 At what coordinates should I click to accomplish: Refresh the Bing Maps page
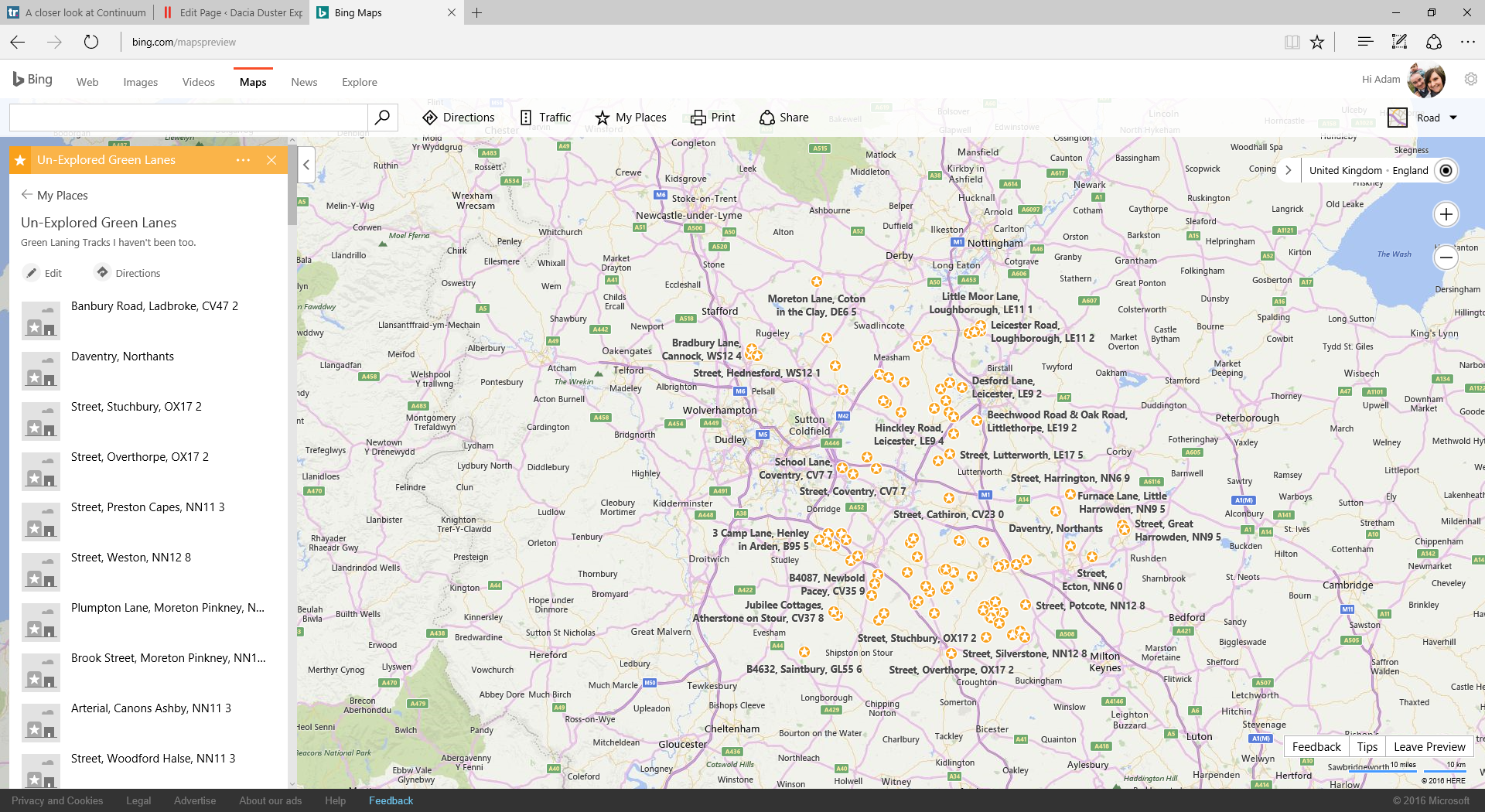[x=91, y=42]
